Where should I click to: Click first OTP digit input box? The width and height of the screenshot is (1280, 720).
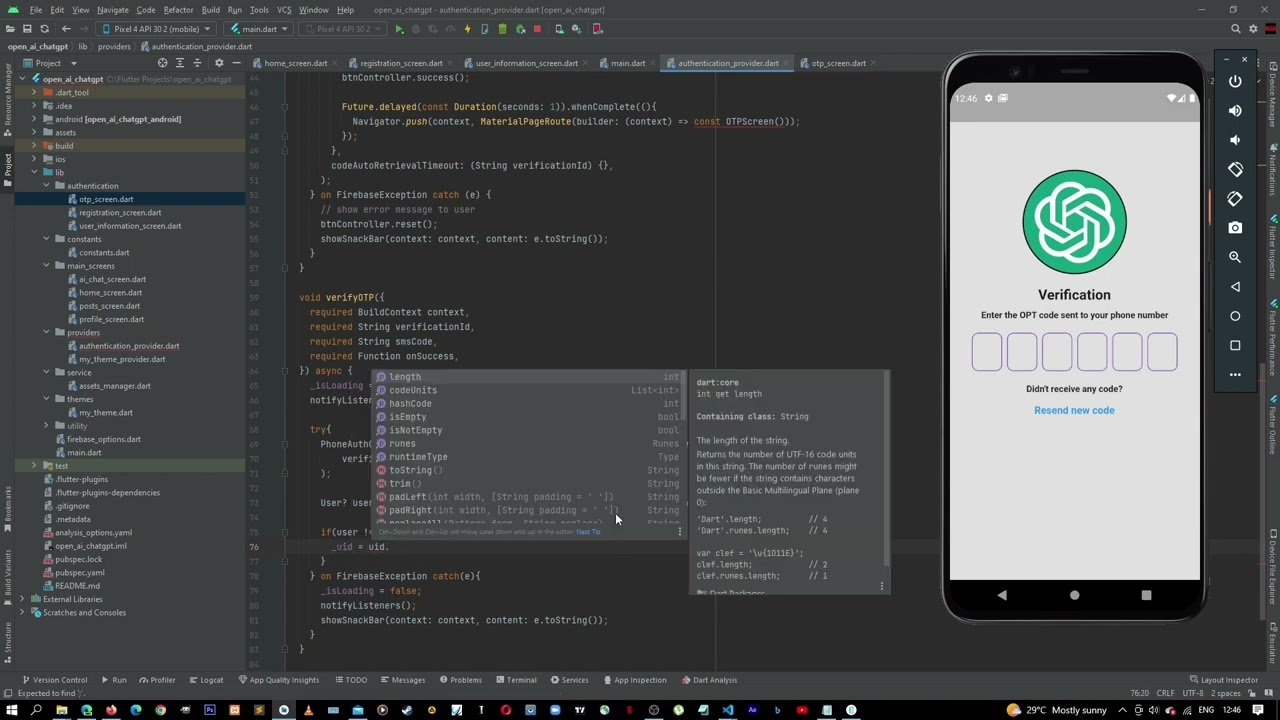tap(987, 352)
